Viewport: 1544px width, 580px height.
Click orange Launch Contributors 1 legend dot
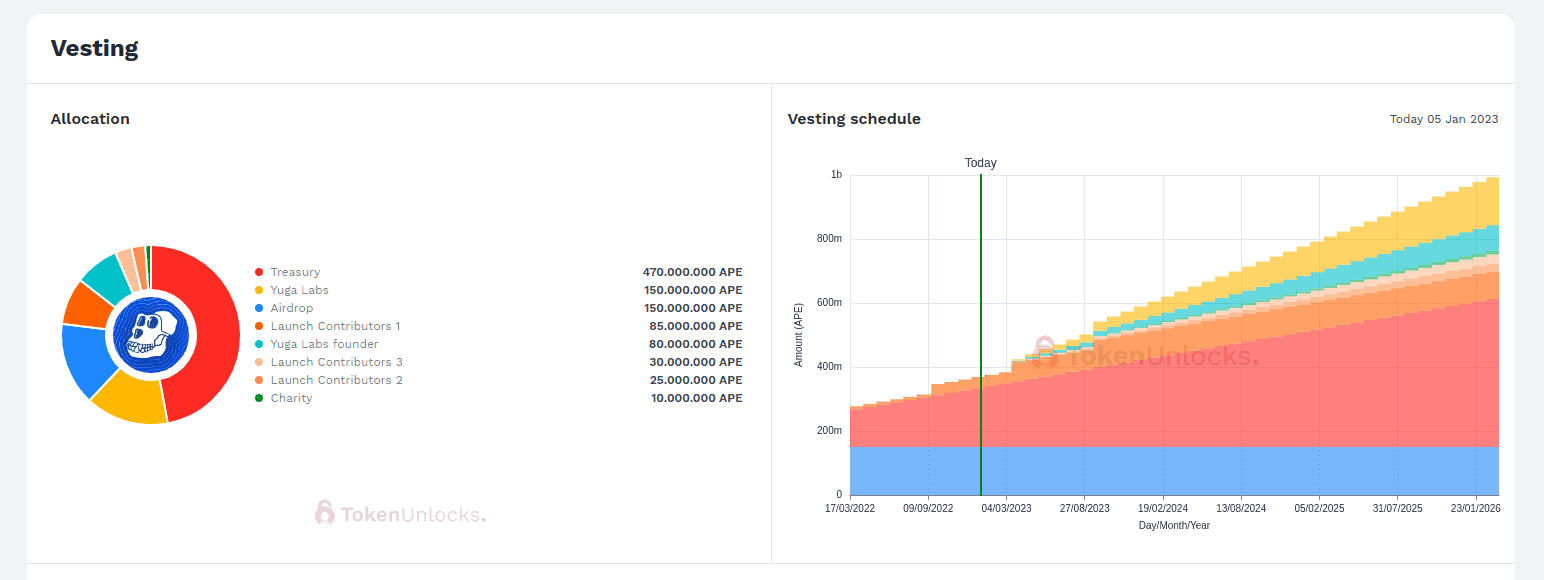[259, 326]
